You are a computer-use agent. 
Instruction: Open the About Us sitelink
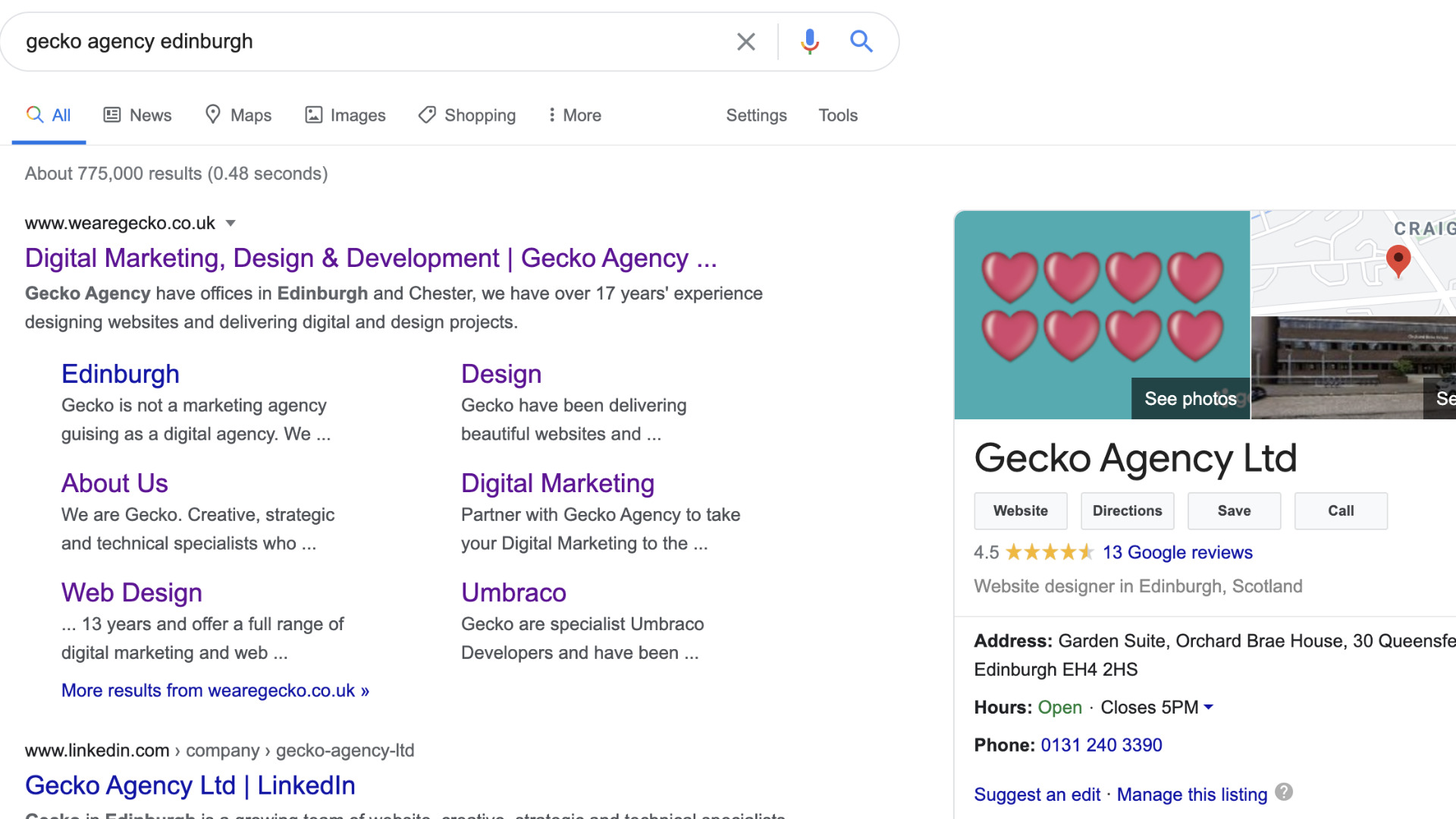(x=115, y=483)
